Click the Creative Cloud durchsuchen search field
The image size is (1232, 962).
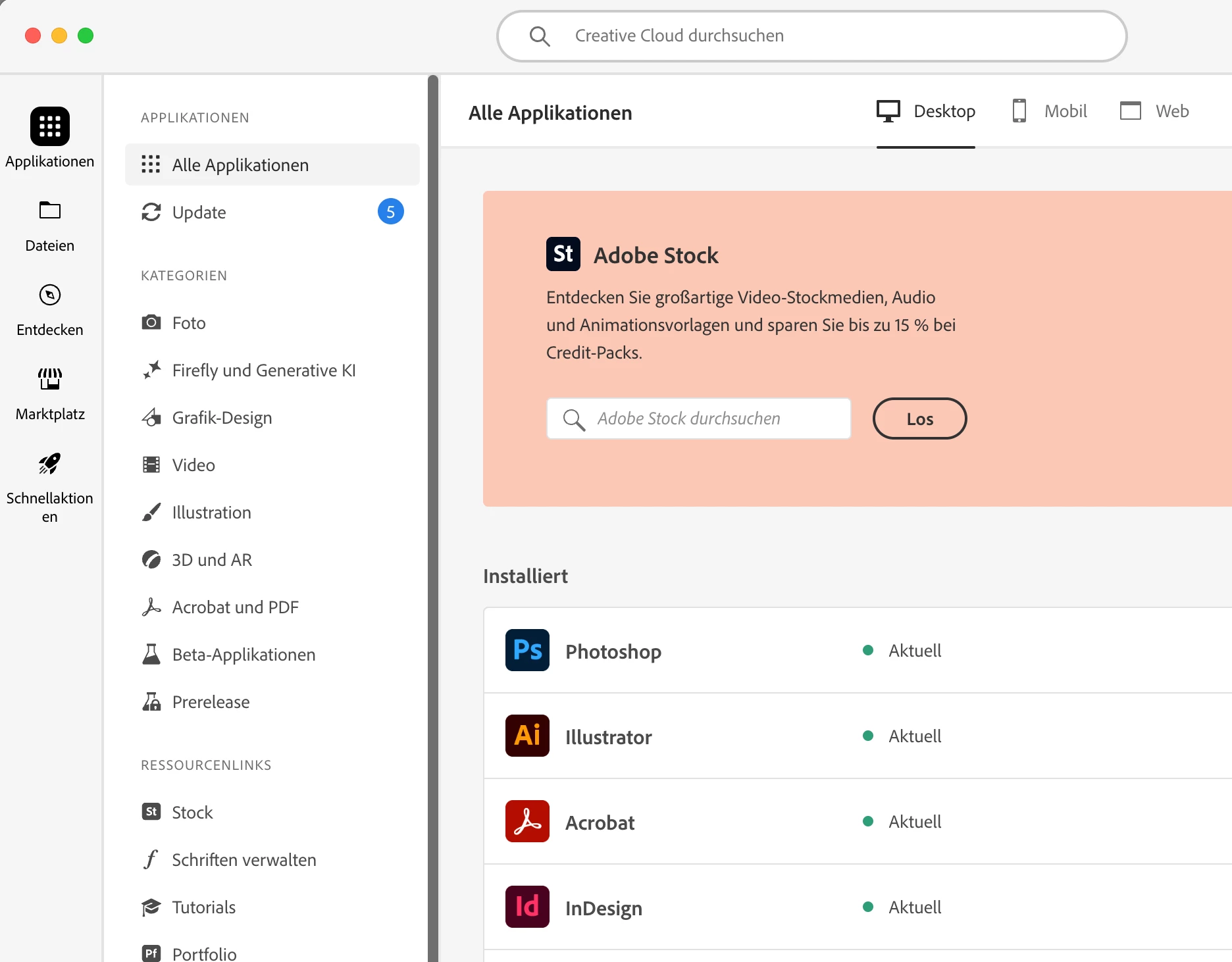coord(811,36)
